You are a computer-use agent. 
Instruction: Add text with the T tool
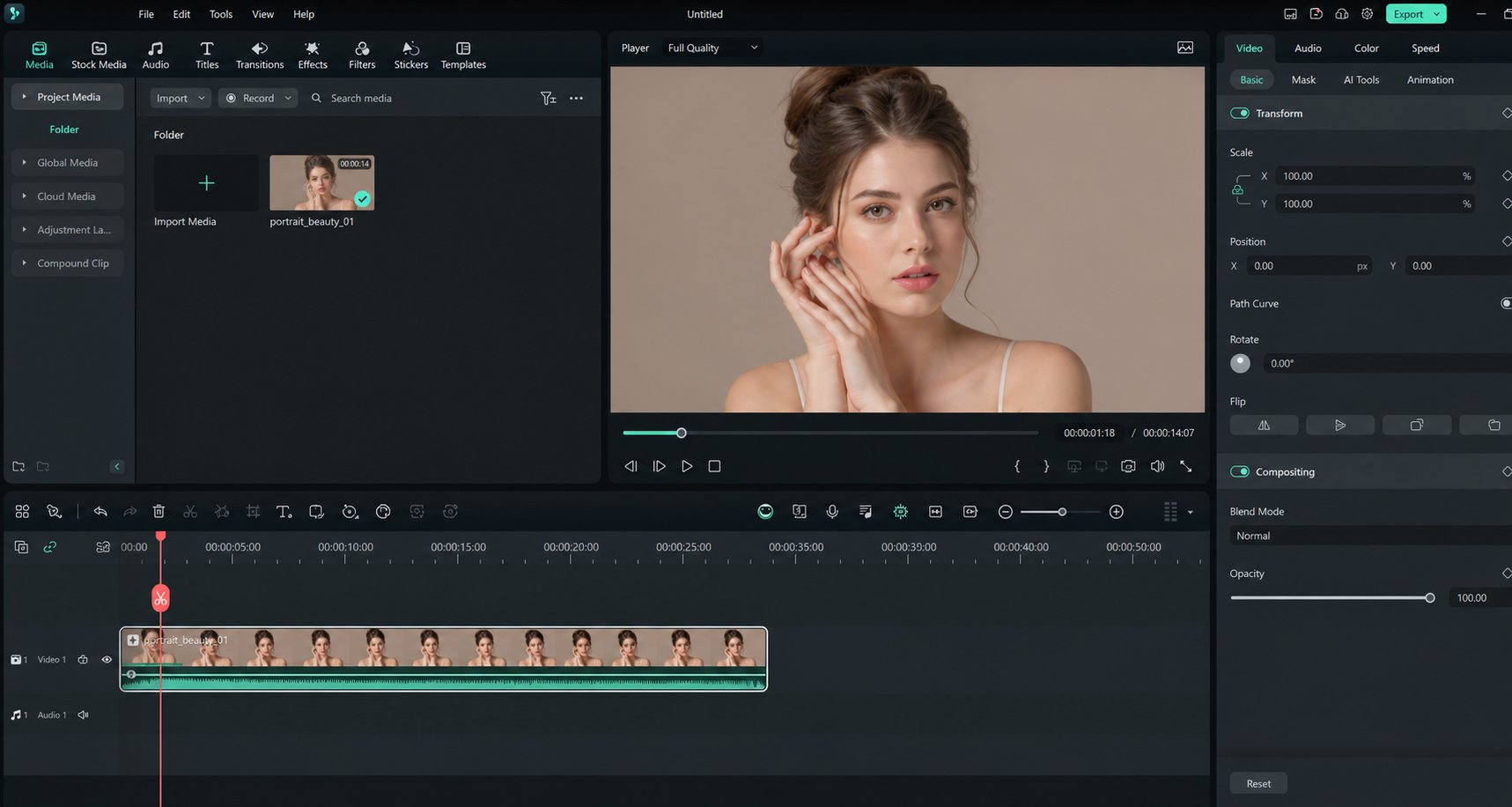[284, 512]
